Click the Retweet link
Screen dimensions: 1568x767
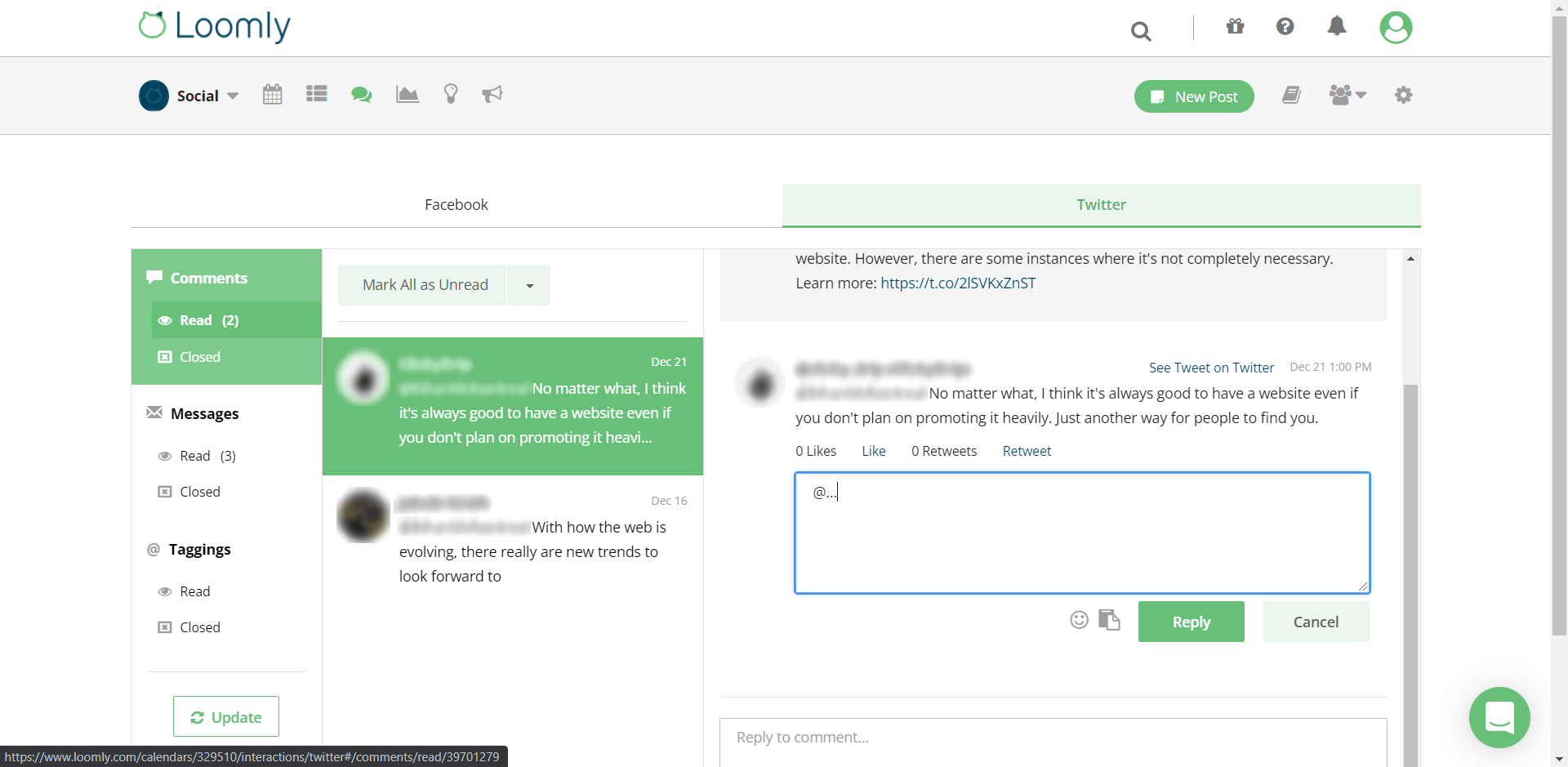tap(1027, 451)
